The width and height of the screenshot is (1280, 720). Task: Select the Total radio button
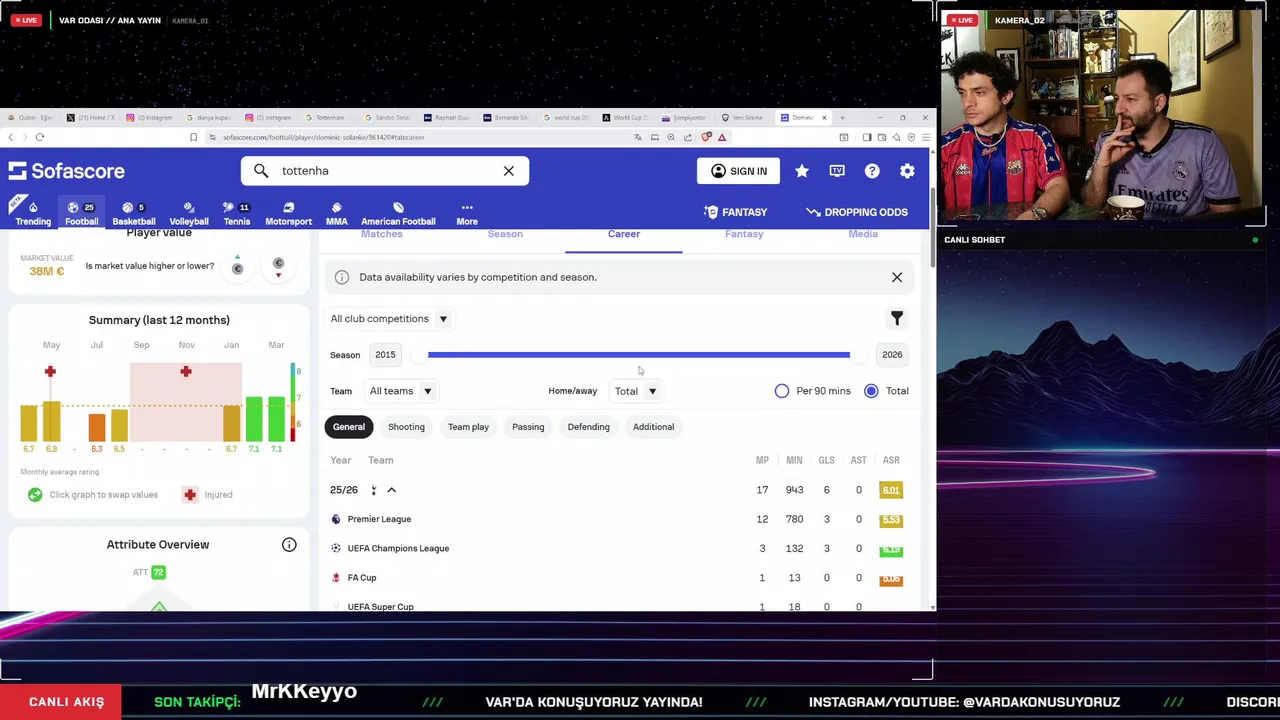coord(871,391)
